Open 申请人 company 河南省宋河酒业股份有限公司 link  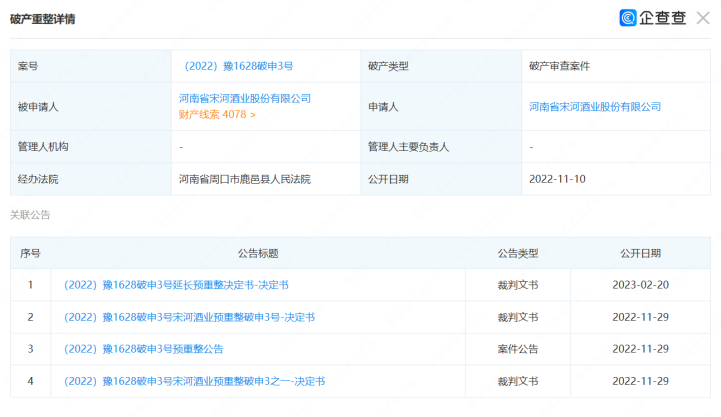coord(595,106)
